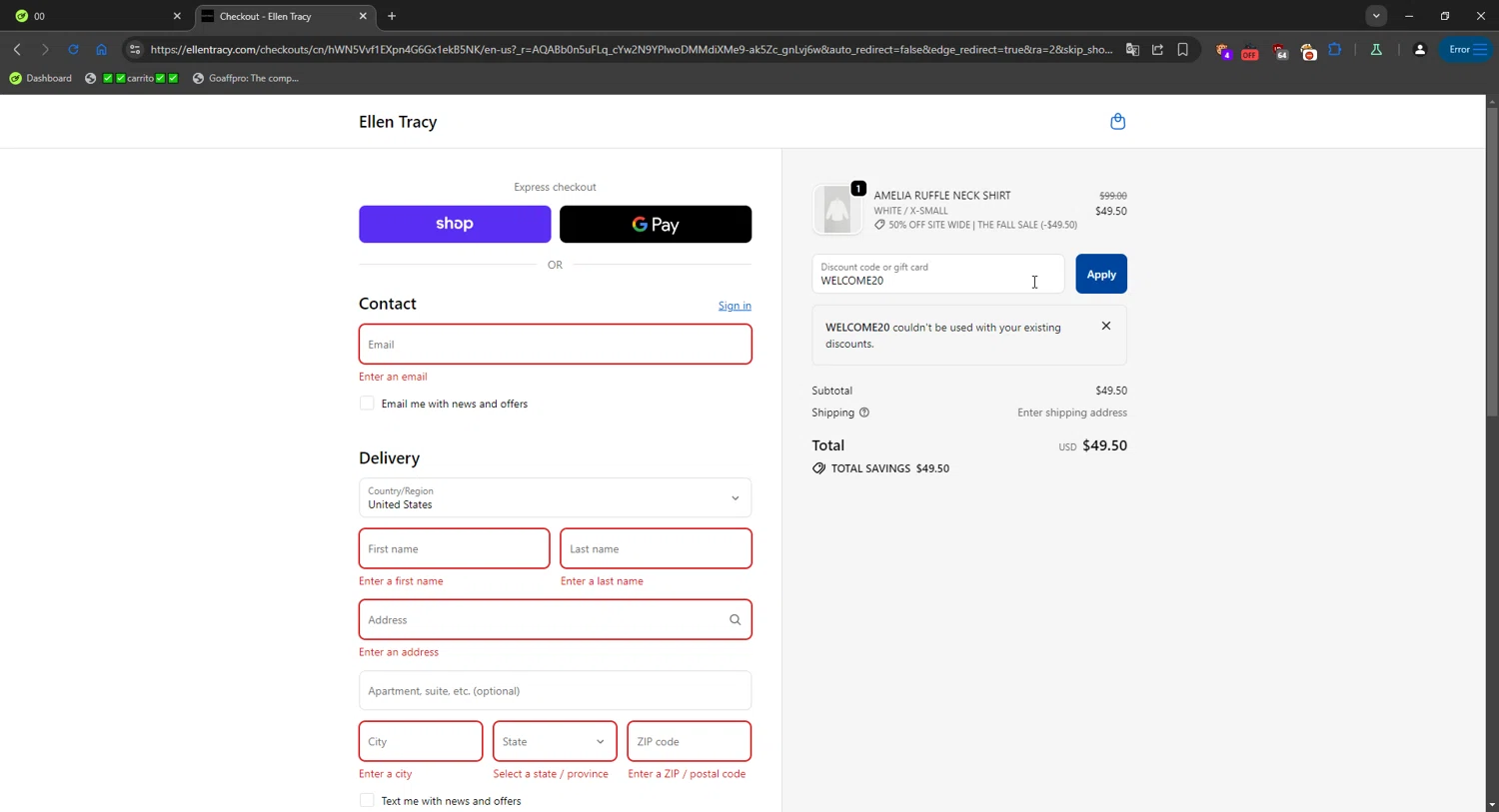1499x812 pixels.
Task: Click the Ellen Tracy store name
Action: (x=398, y=122)
